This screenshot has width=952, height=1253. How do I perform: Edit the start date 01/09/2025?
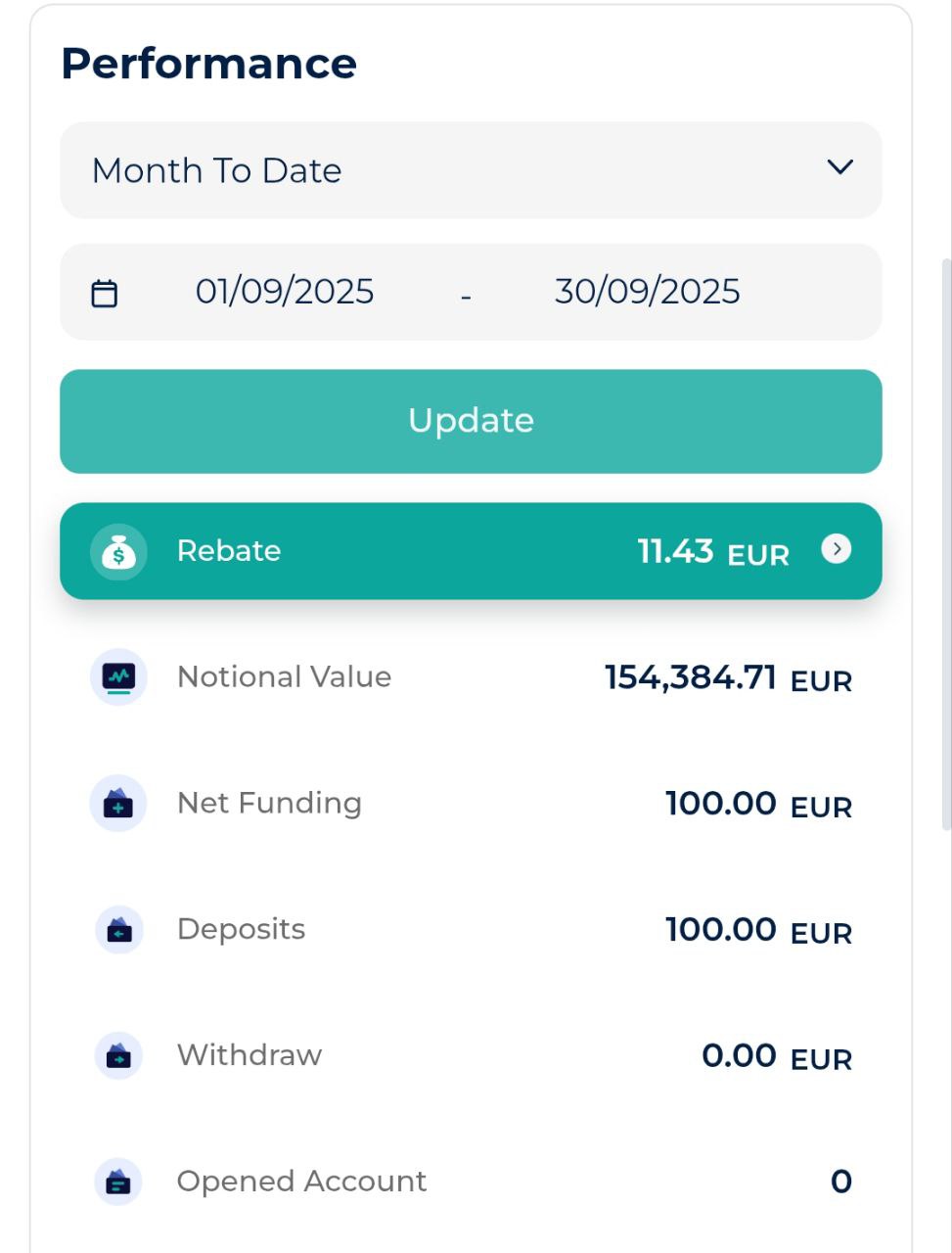285,292
